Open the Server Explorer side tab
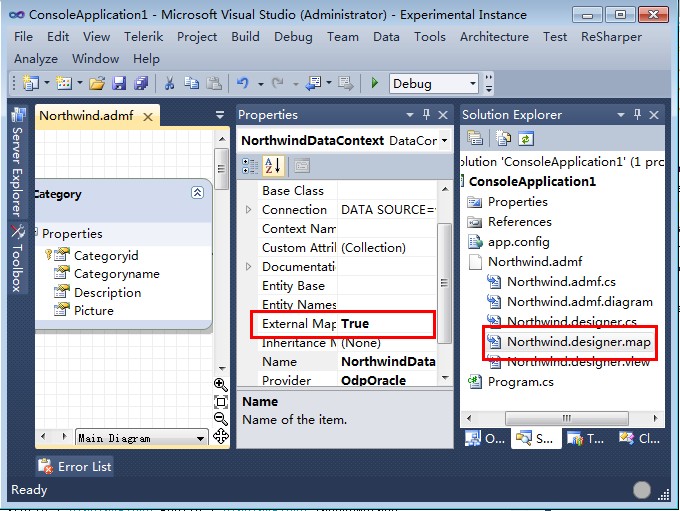Screen dimensions: 680x511 click(17, 163)
